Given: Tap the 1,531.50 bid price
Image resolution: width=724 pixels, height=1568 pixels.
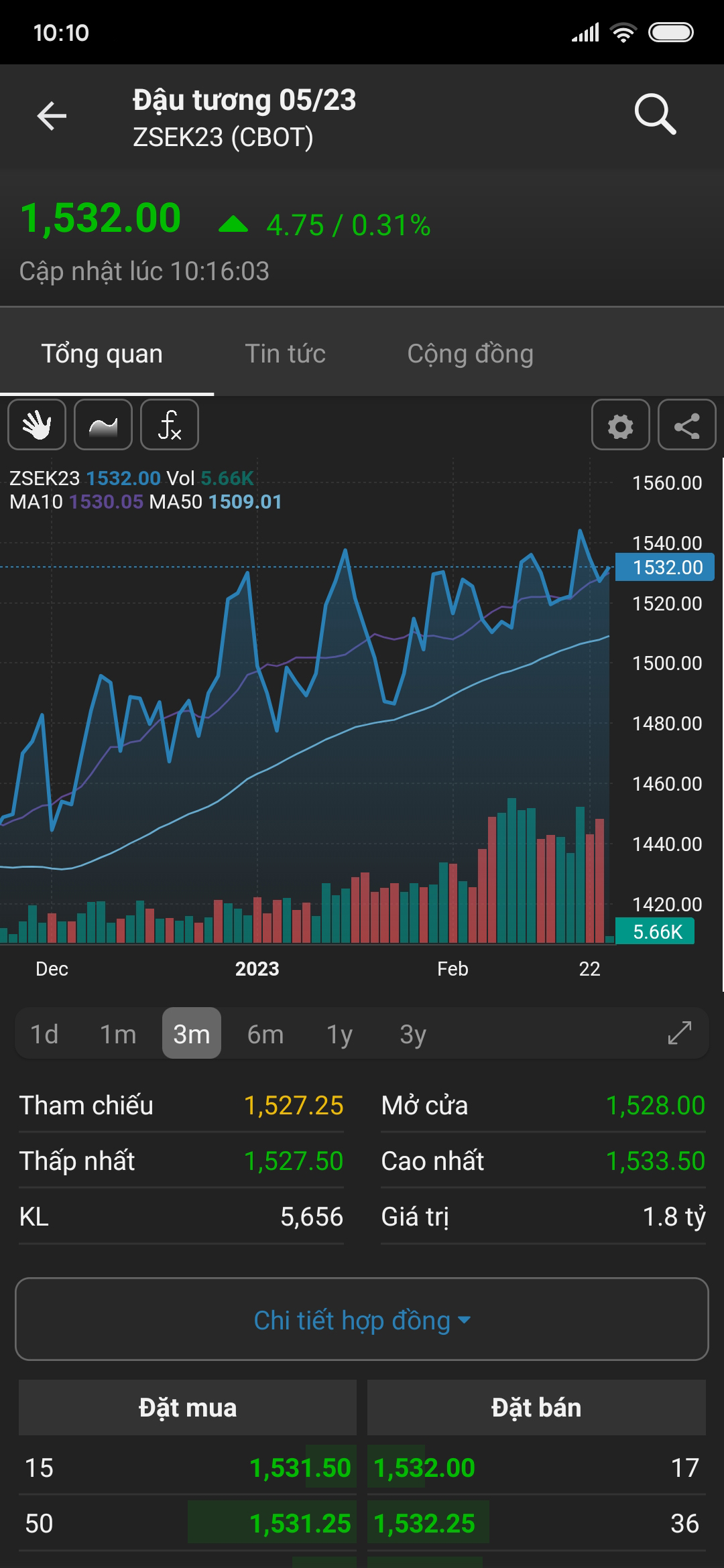Looking at the screenshot, I should click(x=300, y=1467).
